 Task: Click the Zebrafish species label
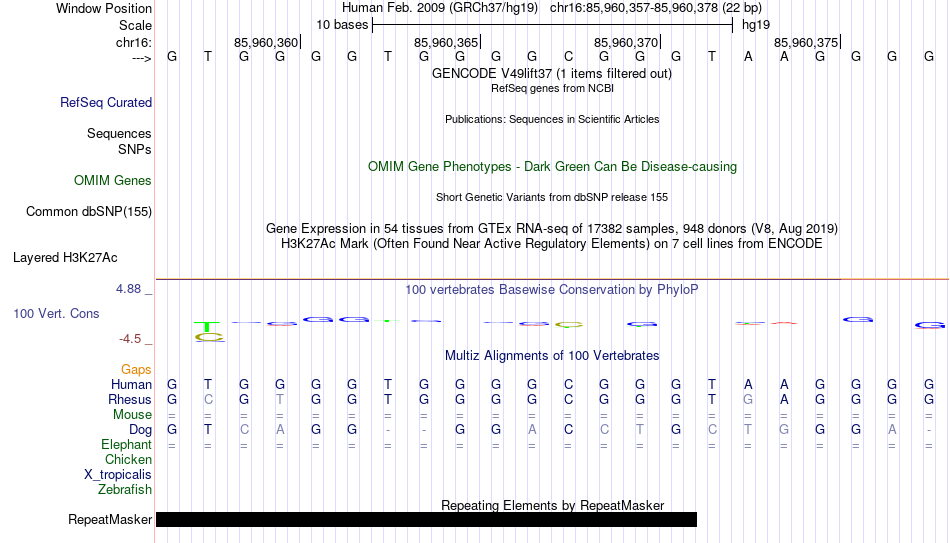(125, 489)
